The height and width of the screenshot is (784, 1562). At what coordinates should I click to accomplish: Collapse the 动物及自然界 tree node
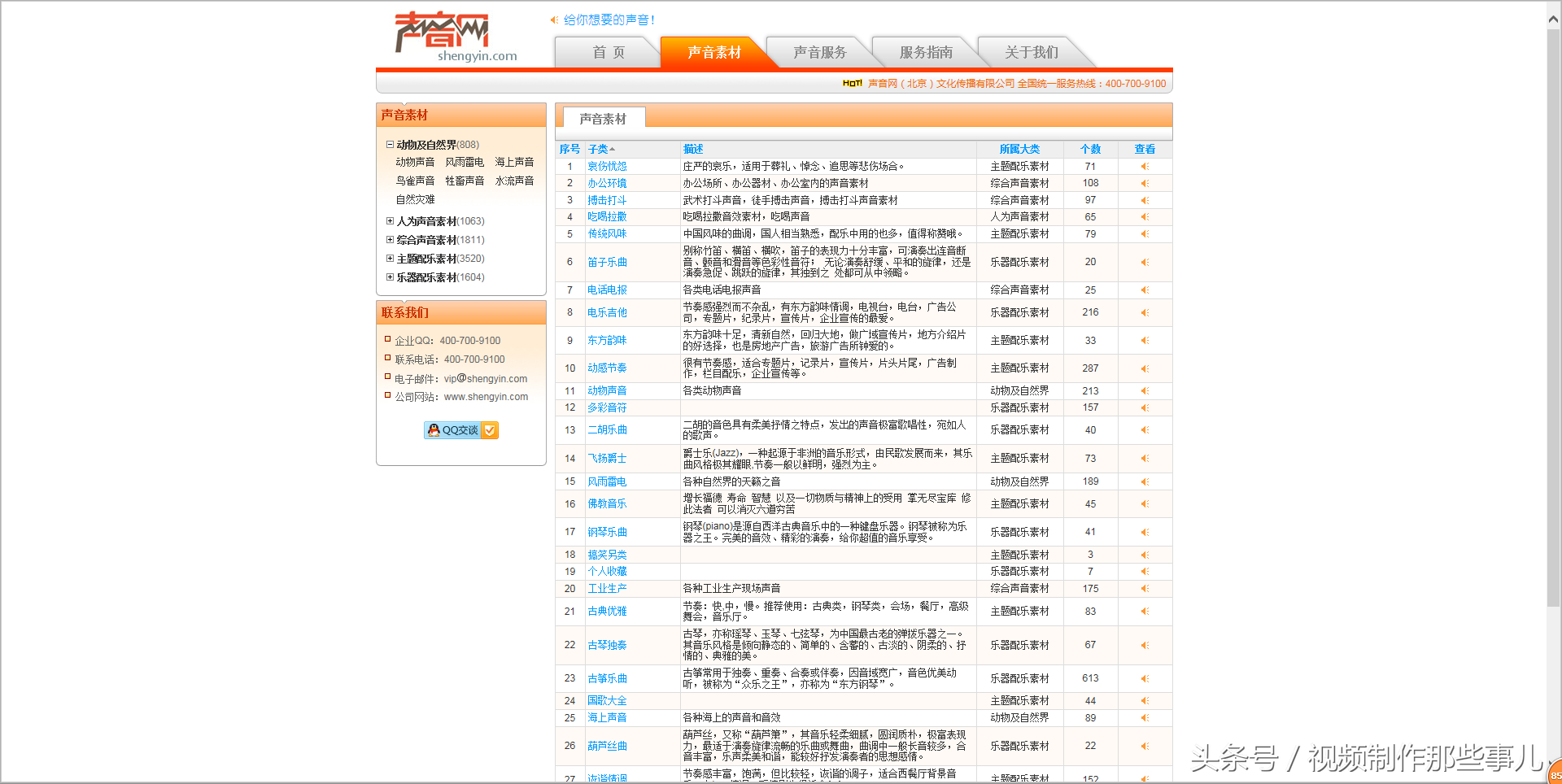click(390, 145)
